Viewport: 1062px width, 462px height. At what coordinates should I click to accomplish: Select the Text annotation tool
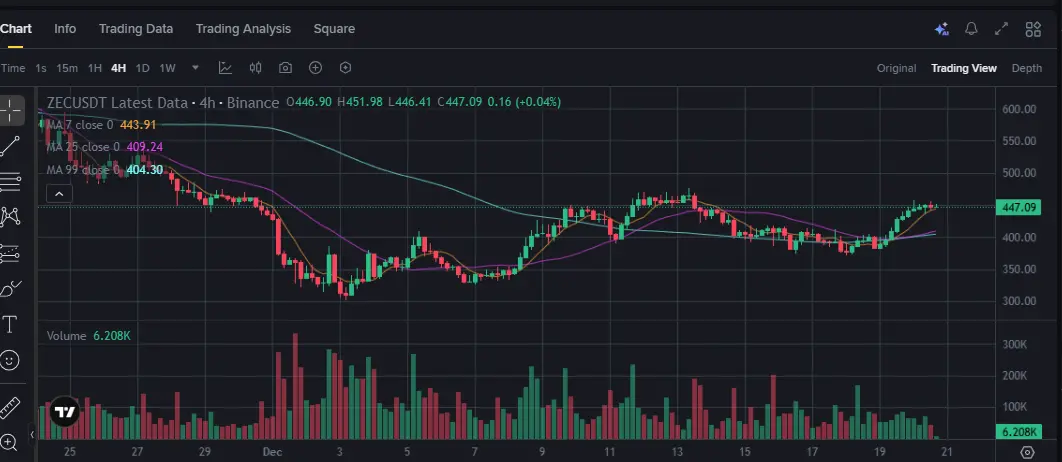(11, 324)
